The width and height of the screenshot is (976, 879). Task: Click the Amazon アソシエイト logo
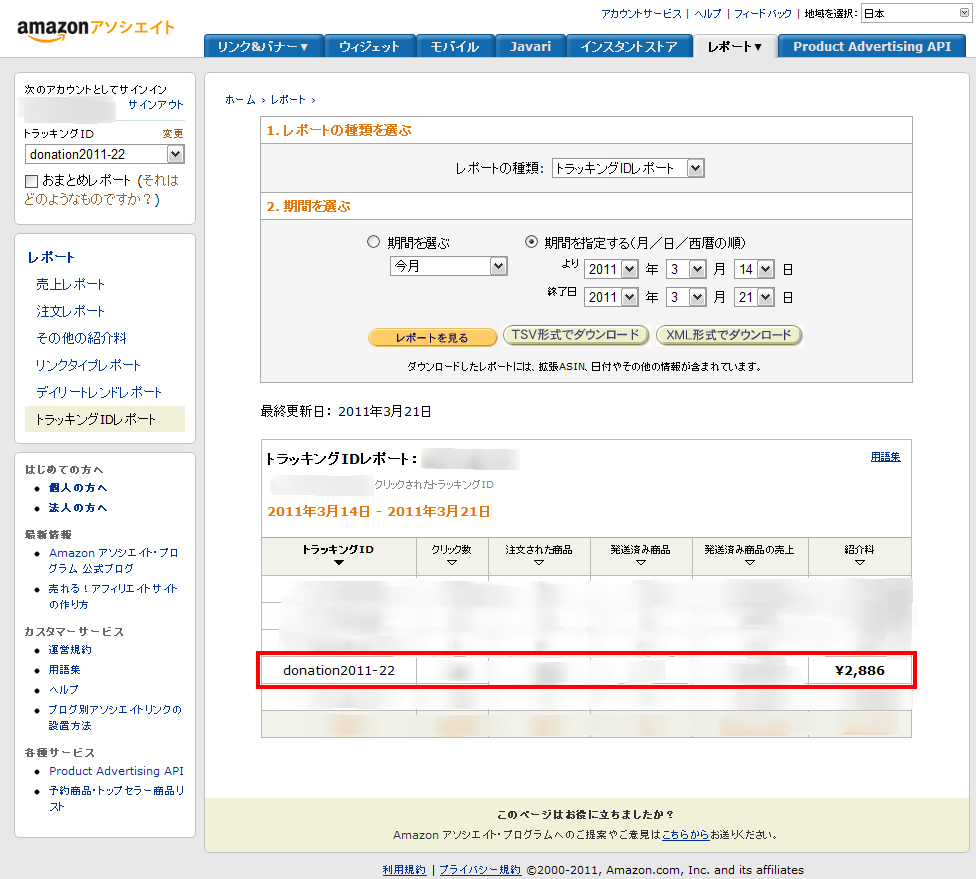[x=96, y=29]
